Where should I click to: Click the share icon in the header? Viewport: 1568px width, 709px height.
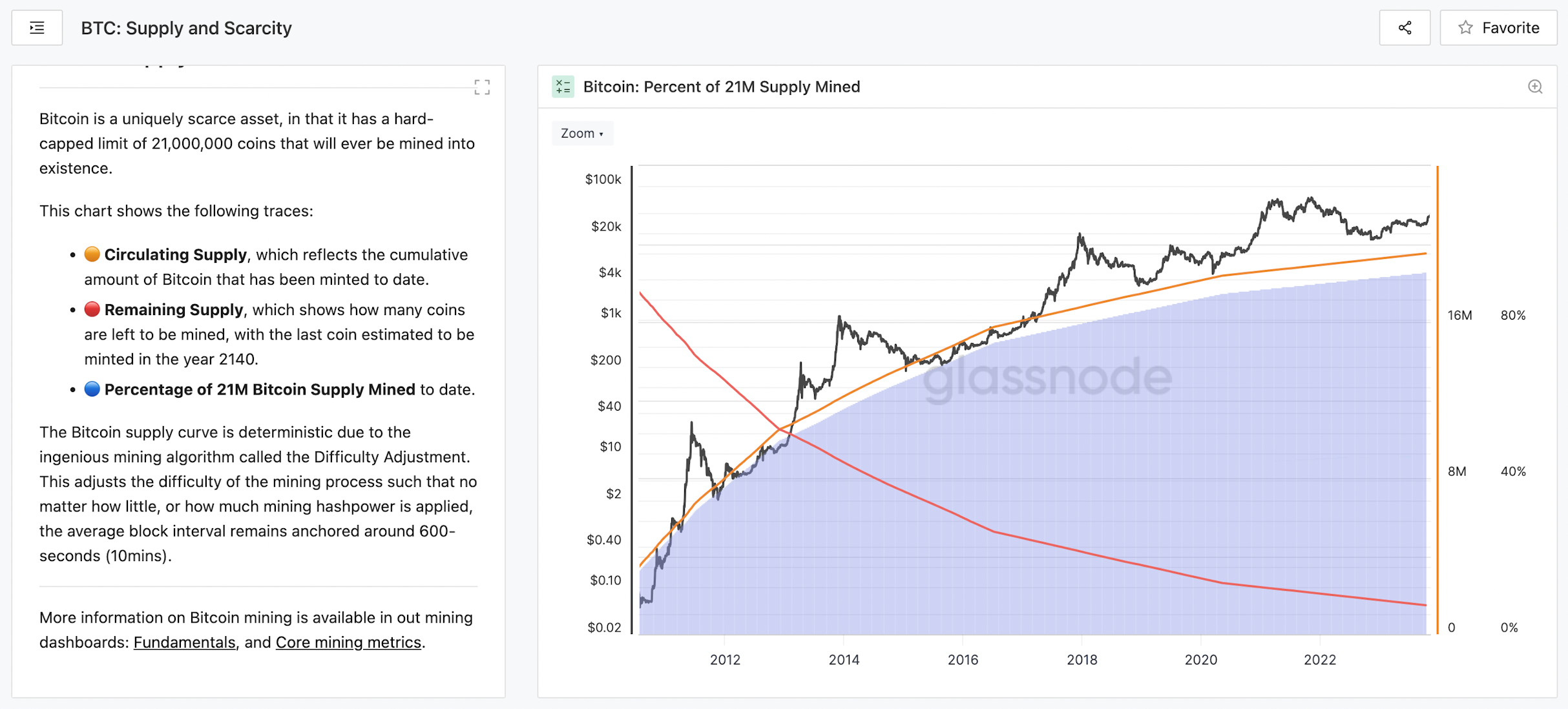1405,27
